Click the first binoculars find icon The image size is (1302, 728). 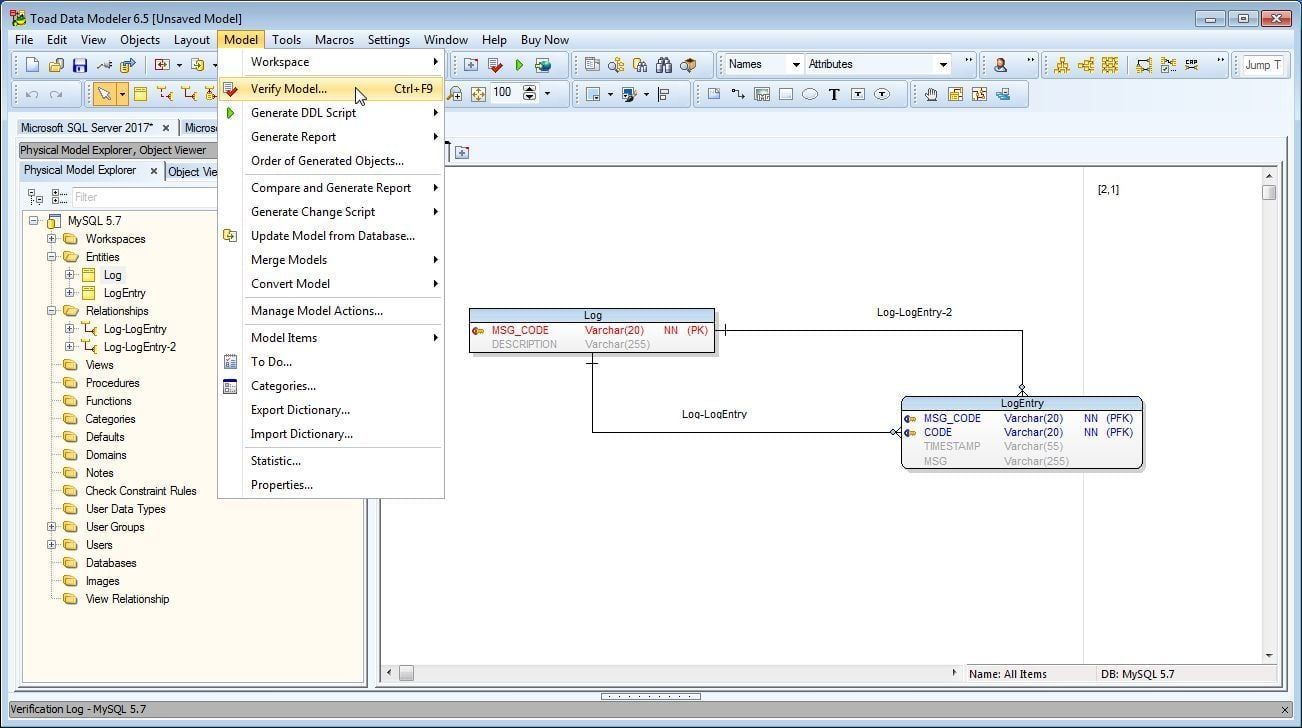click(x=640, y=65)
